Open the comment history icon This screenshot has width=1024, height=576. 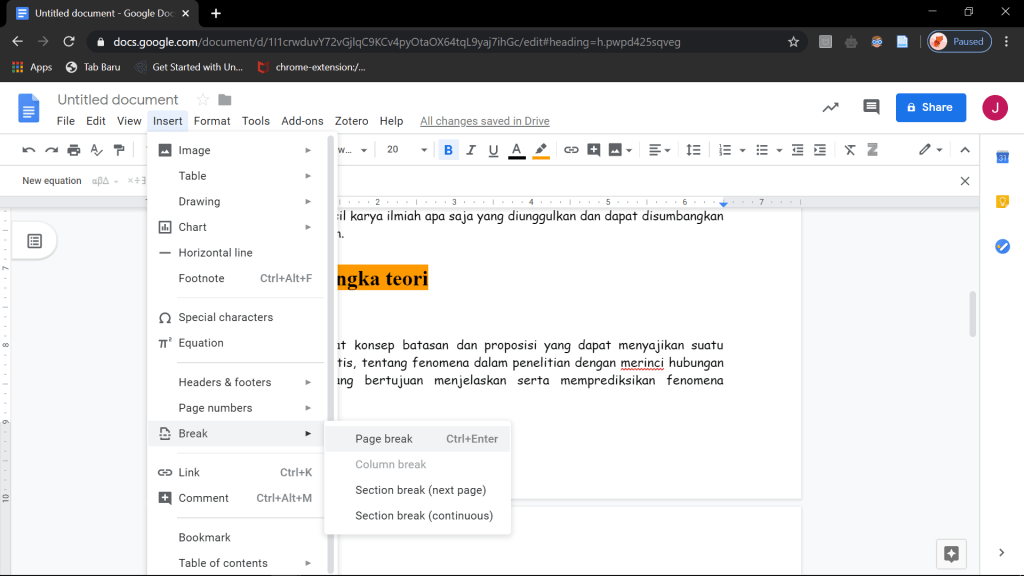point(871,107)
